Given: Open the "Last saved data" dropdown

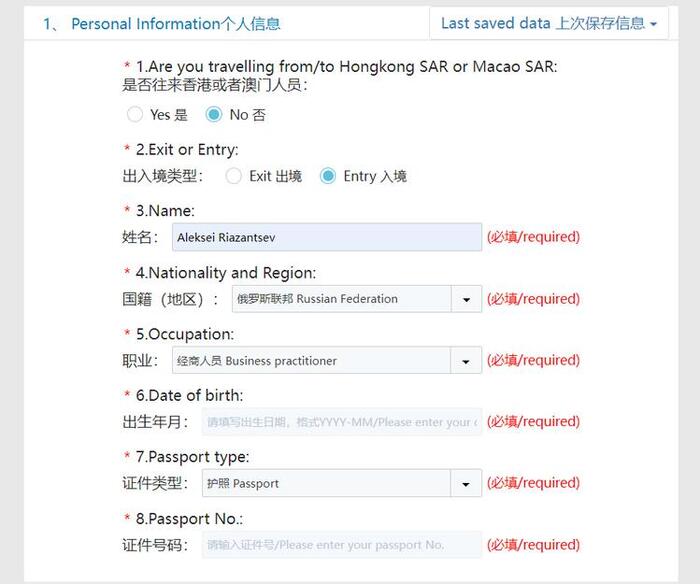Looking at the screenshot, I should 548,23.
